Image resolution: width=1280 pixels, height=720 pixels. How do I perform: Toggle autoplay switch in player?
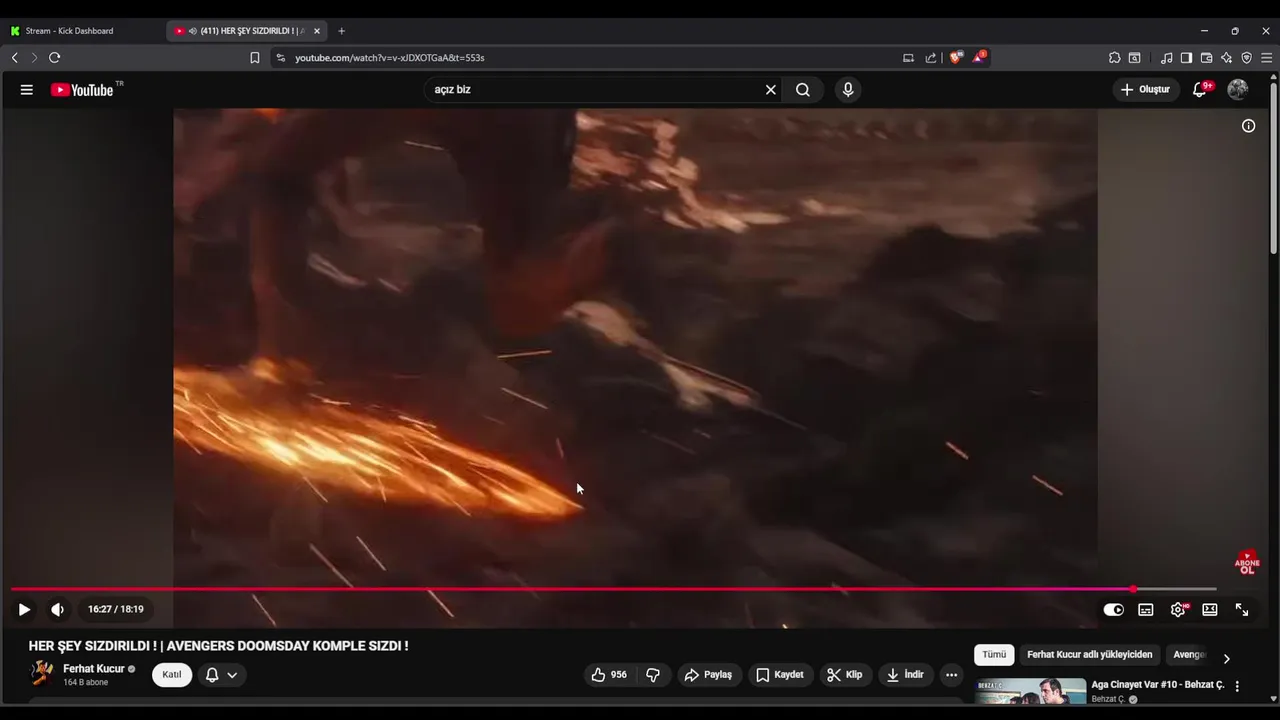pyautogui.click(x=1113, y=609)
